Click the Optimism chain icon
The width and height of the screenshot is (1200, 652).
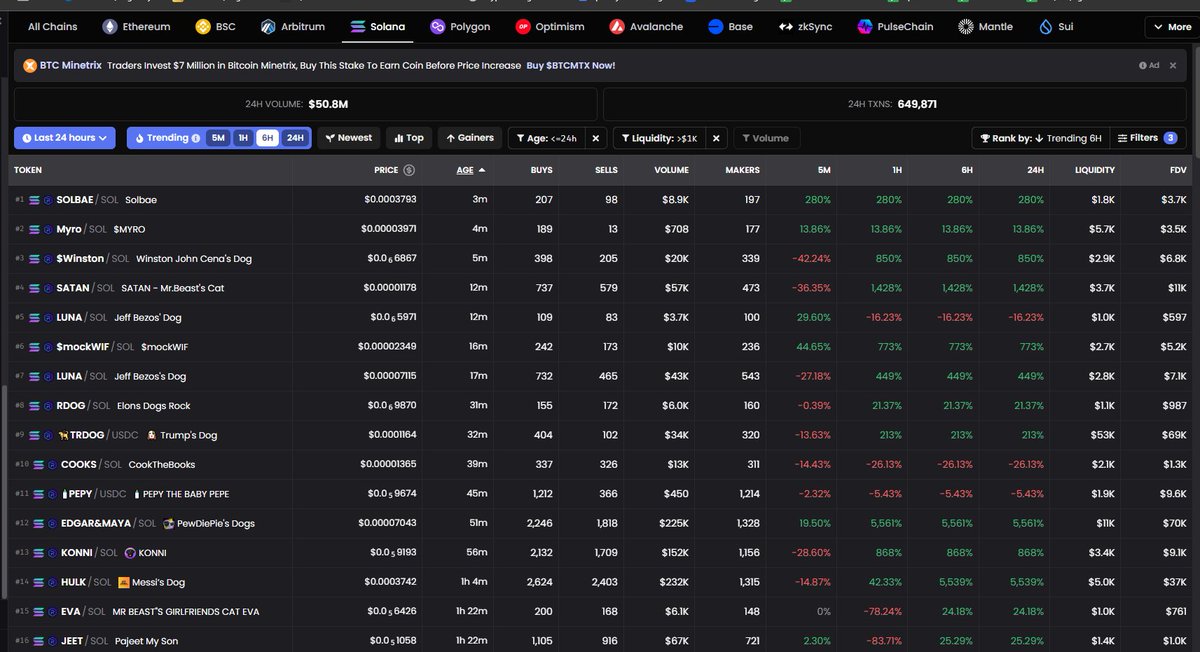click(523, 27)
